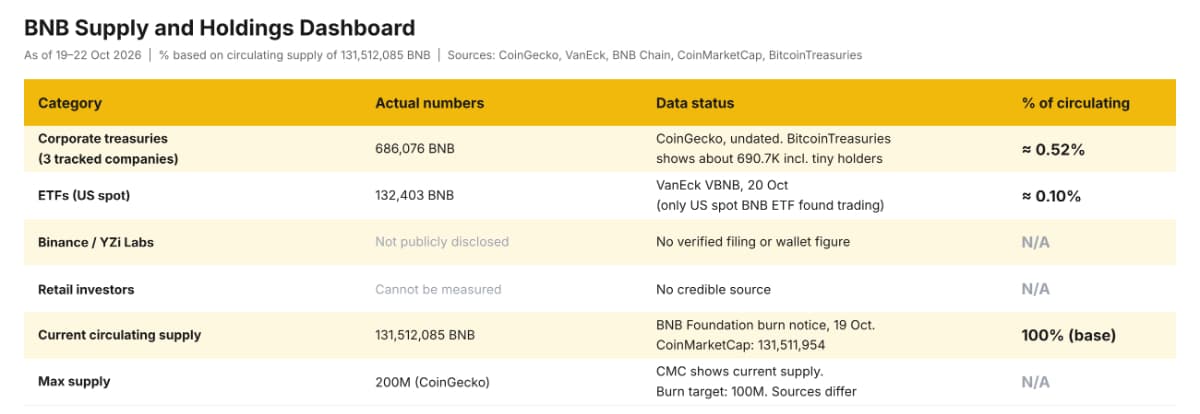Click the 132,403 BNB value
The image size is (1200, 414).
414,195
